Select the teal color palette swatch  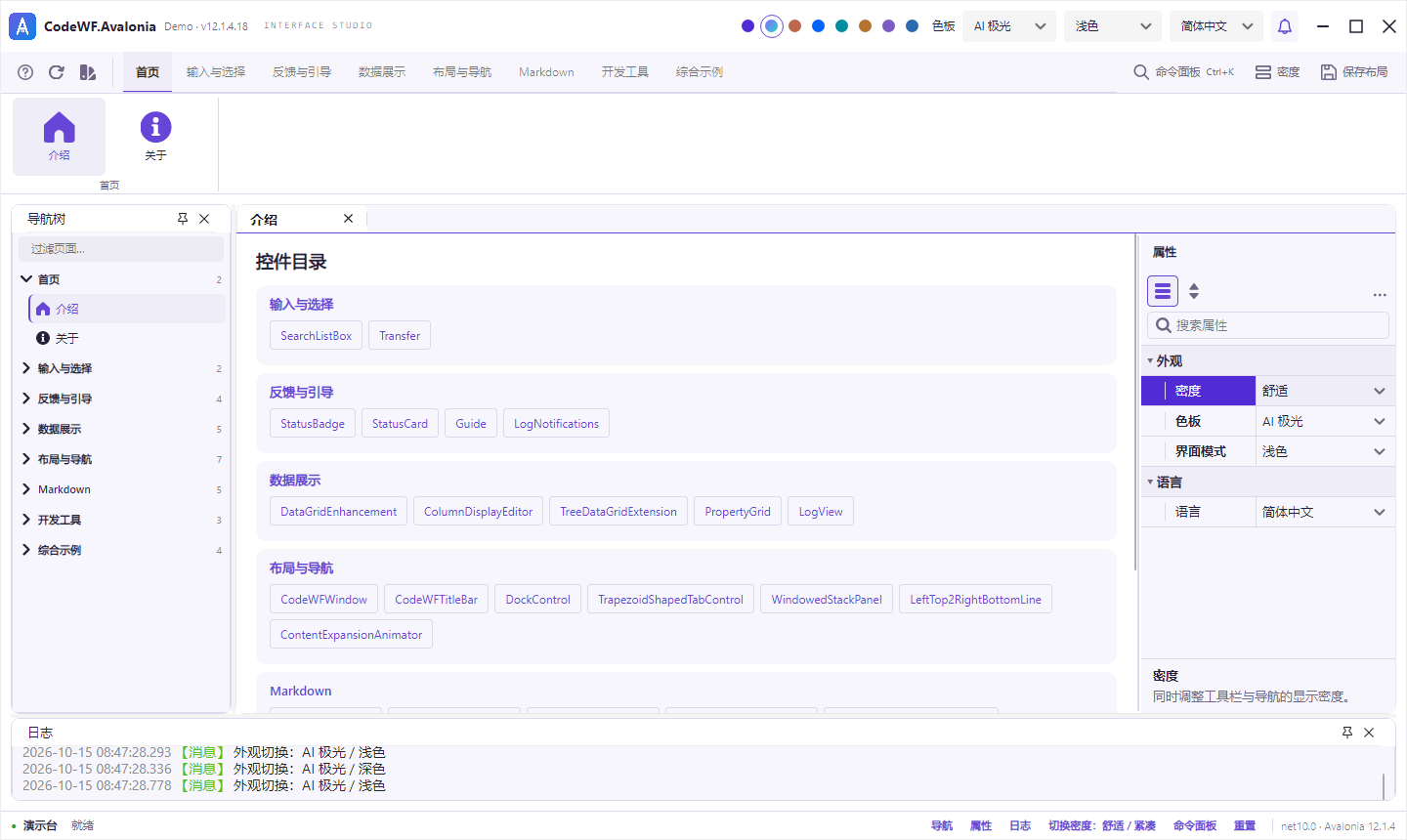click(841, 26)
